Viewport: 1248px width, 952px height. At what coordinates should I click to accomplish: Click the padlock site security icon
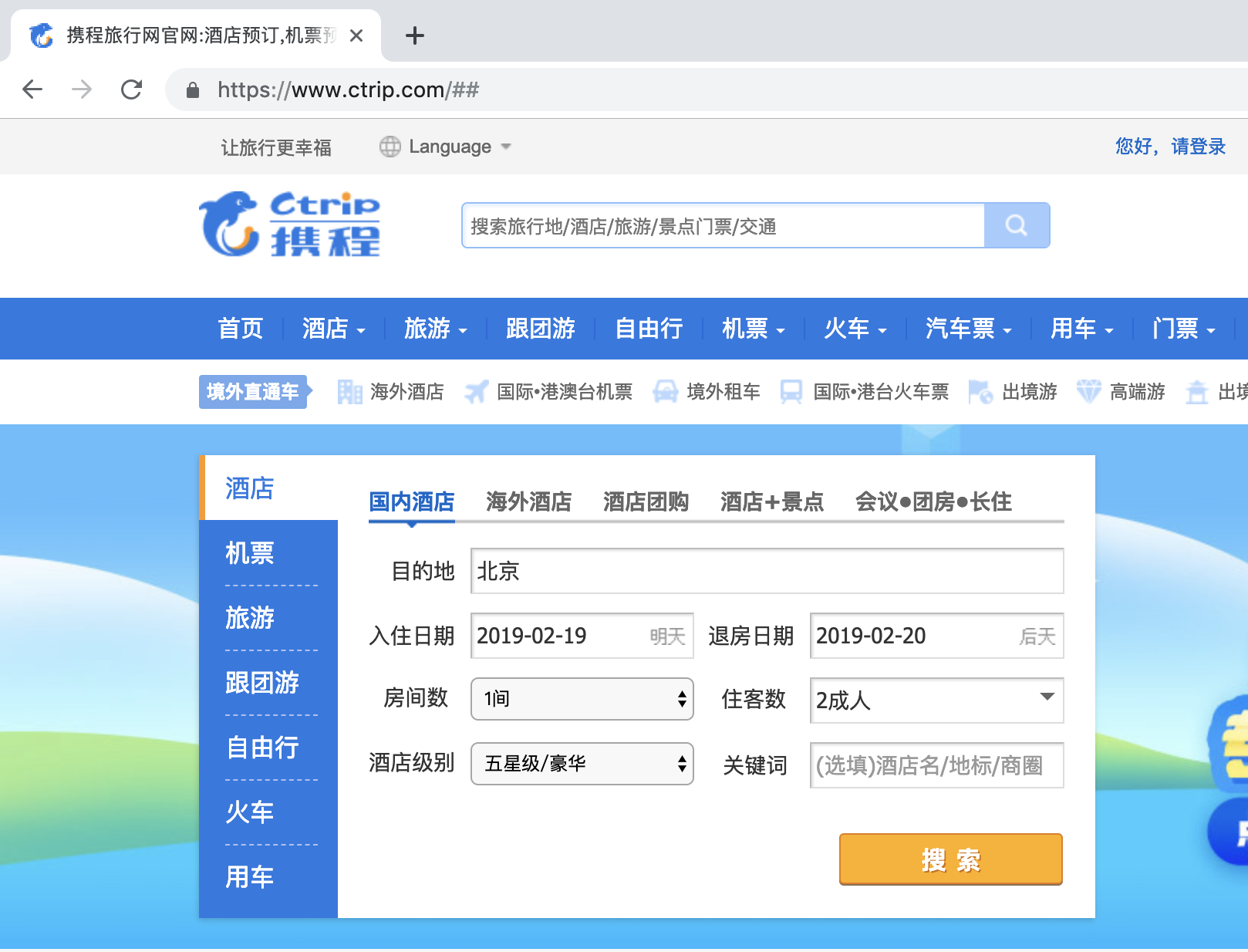pyautogui.click(x=193, y=90)
